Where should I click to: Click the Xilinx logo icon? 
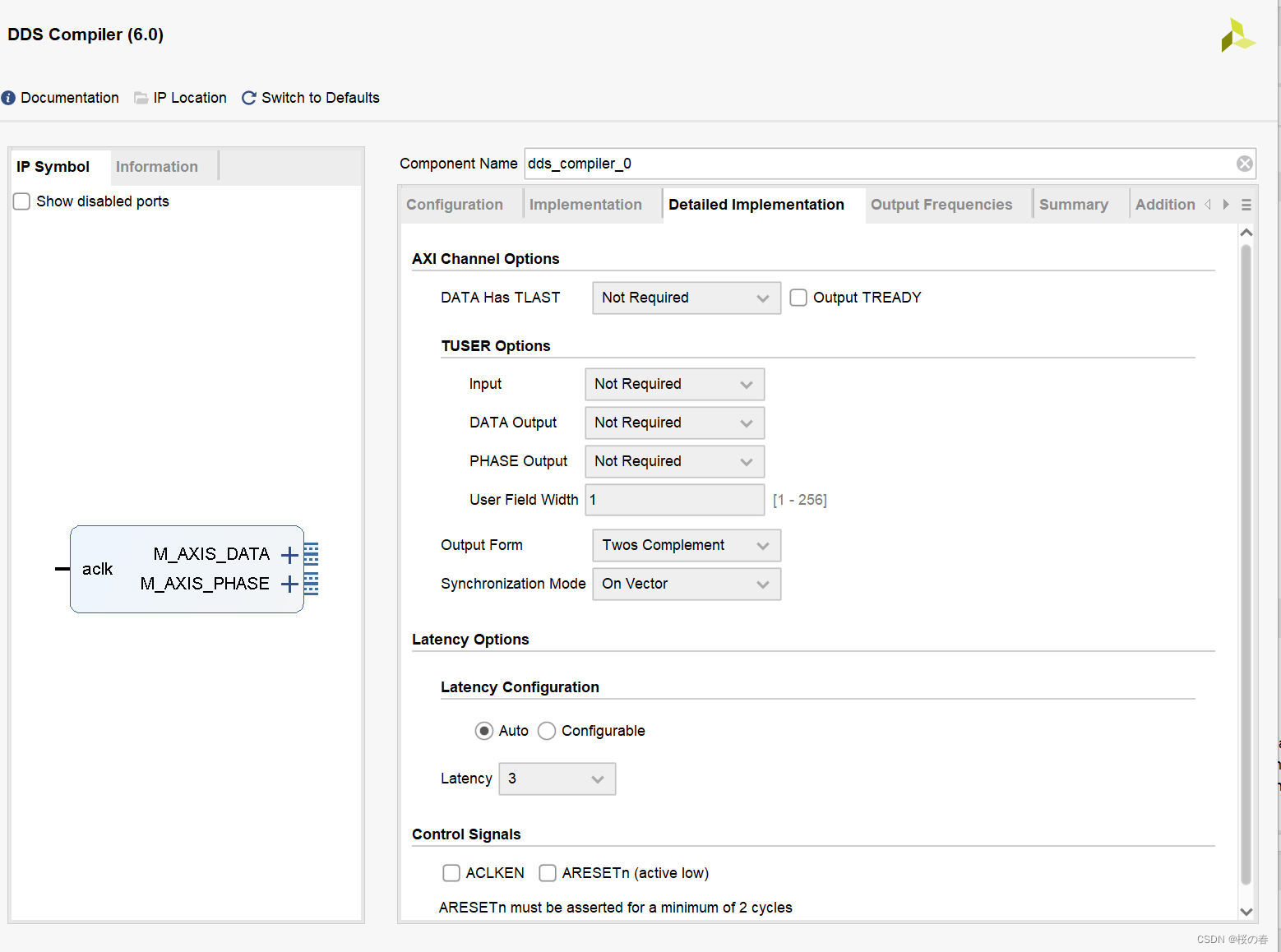click(x=1237, y=35)
